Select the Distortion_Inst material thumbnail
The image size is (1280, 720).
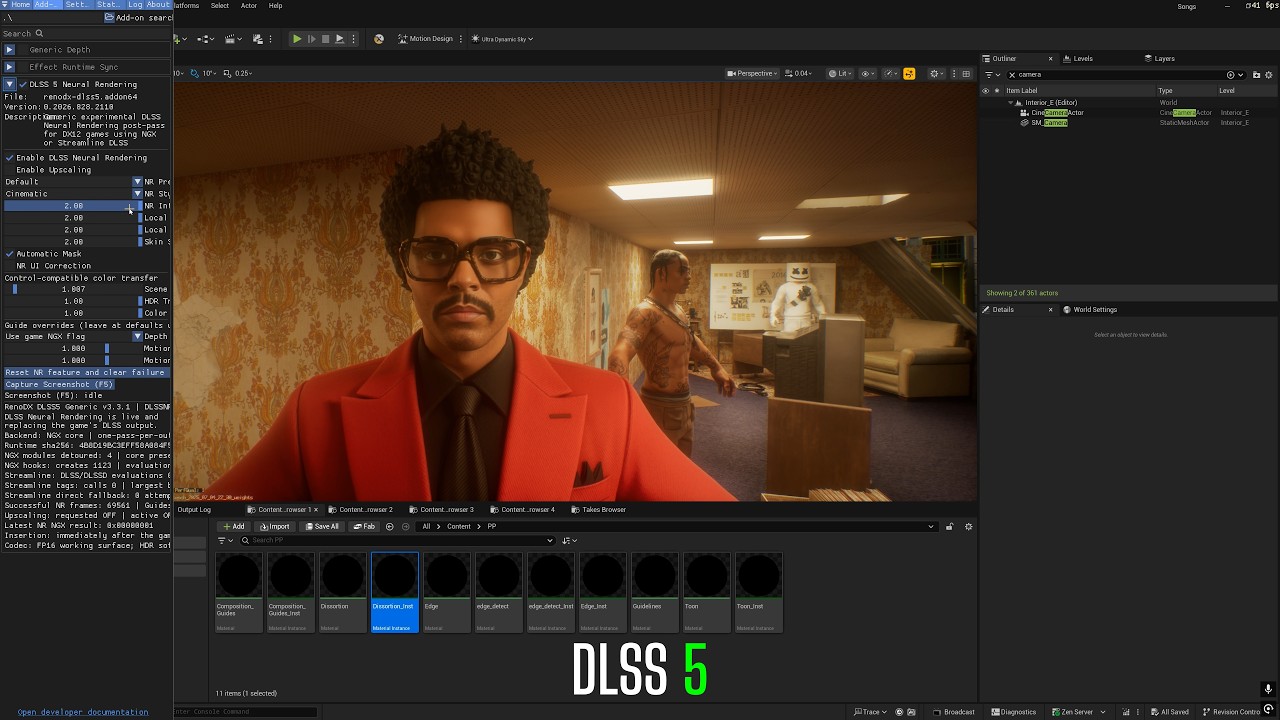(395, 592)
